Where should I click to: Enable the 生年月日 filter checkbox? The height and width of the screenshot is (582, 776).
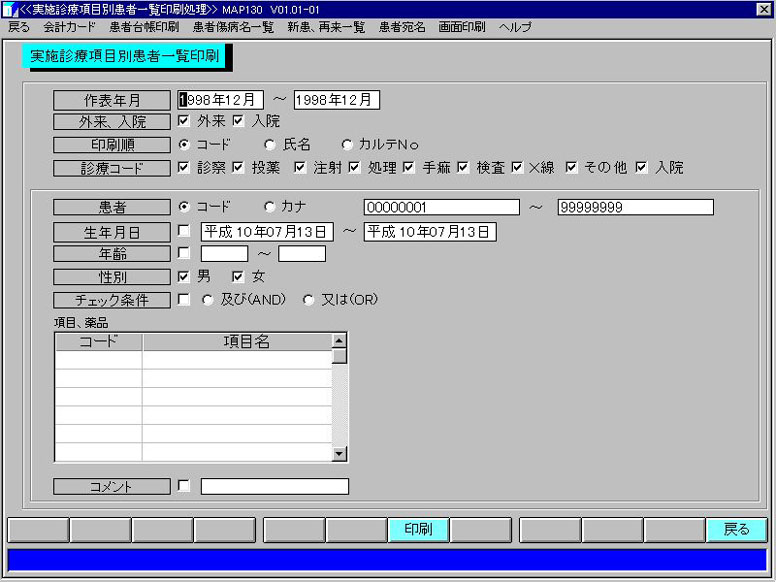coord(184,231)
